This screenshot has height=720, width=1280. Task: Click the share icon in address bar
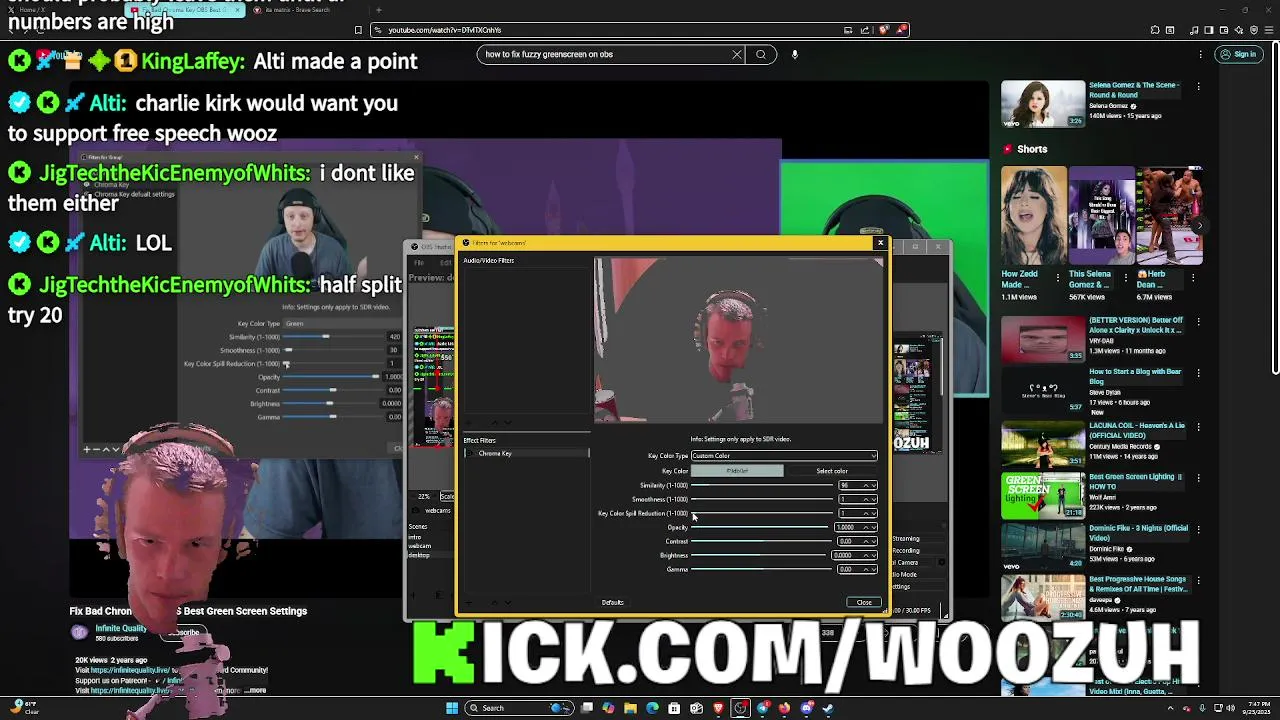865,30
